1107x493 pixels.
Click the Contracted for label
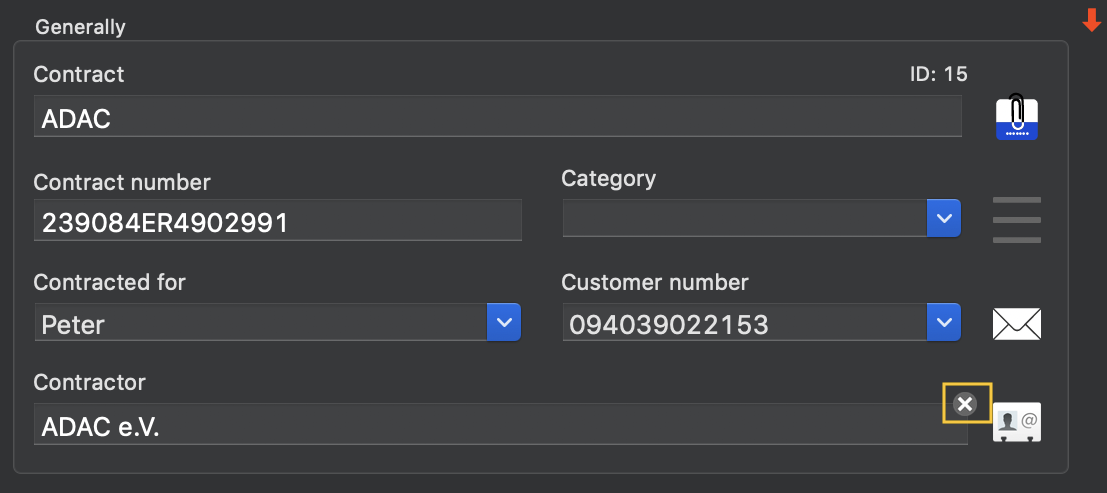point(109,283)
